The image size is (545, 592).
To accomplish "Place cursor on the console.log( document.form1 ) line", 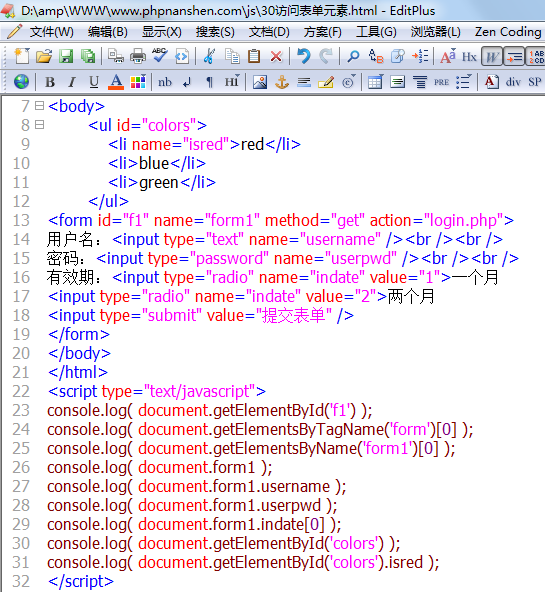I will coord(160,467).
